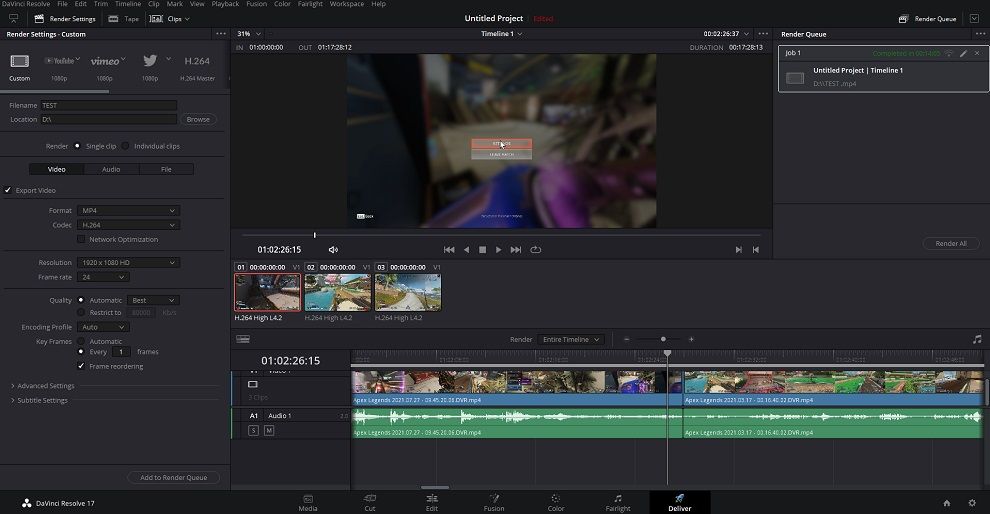Go to the Cut page

pos(370,503)
